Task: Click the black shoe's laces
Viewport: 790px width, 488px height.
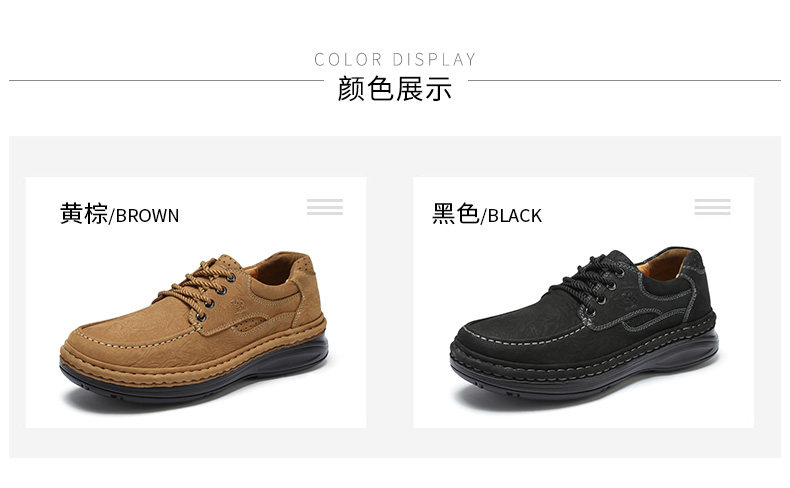Action: 588,282
